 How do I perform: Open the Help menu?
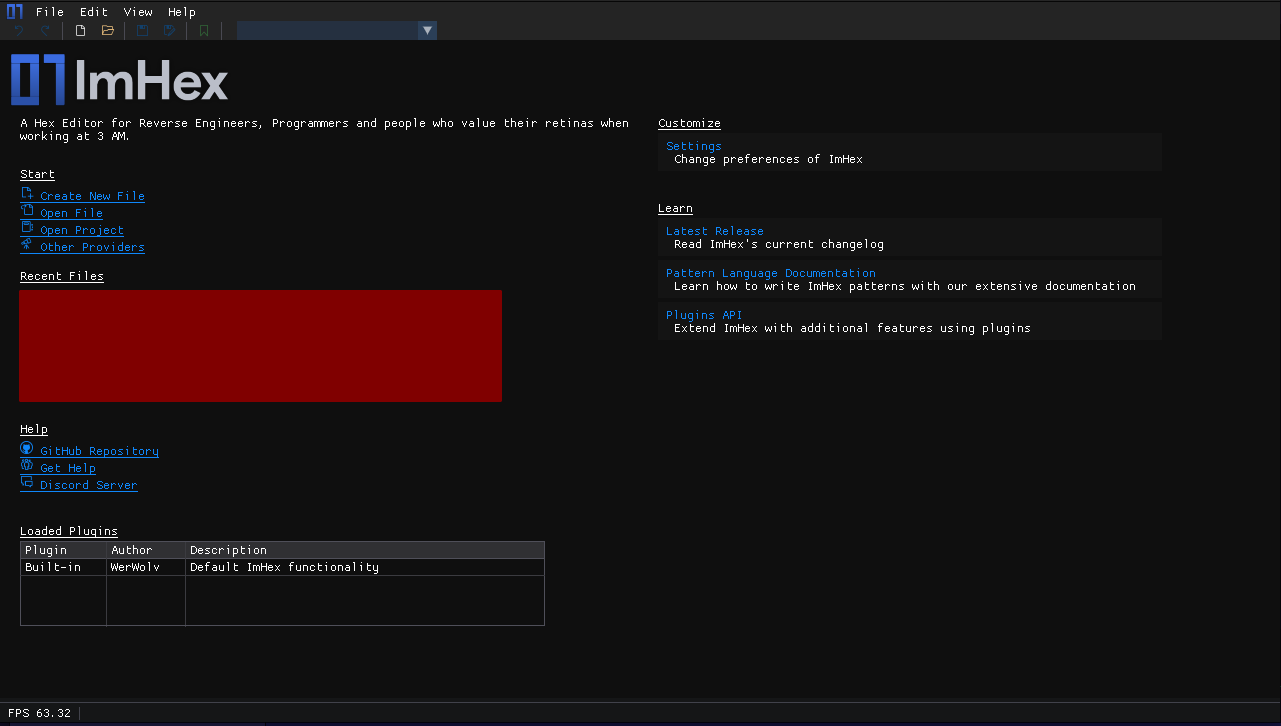click(182, 12)
